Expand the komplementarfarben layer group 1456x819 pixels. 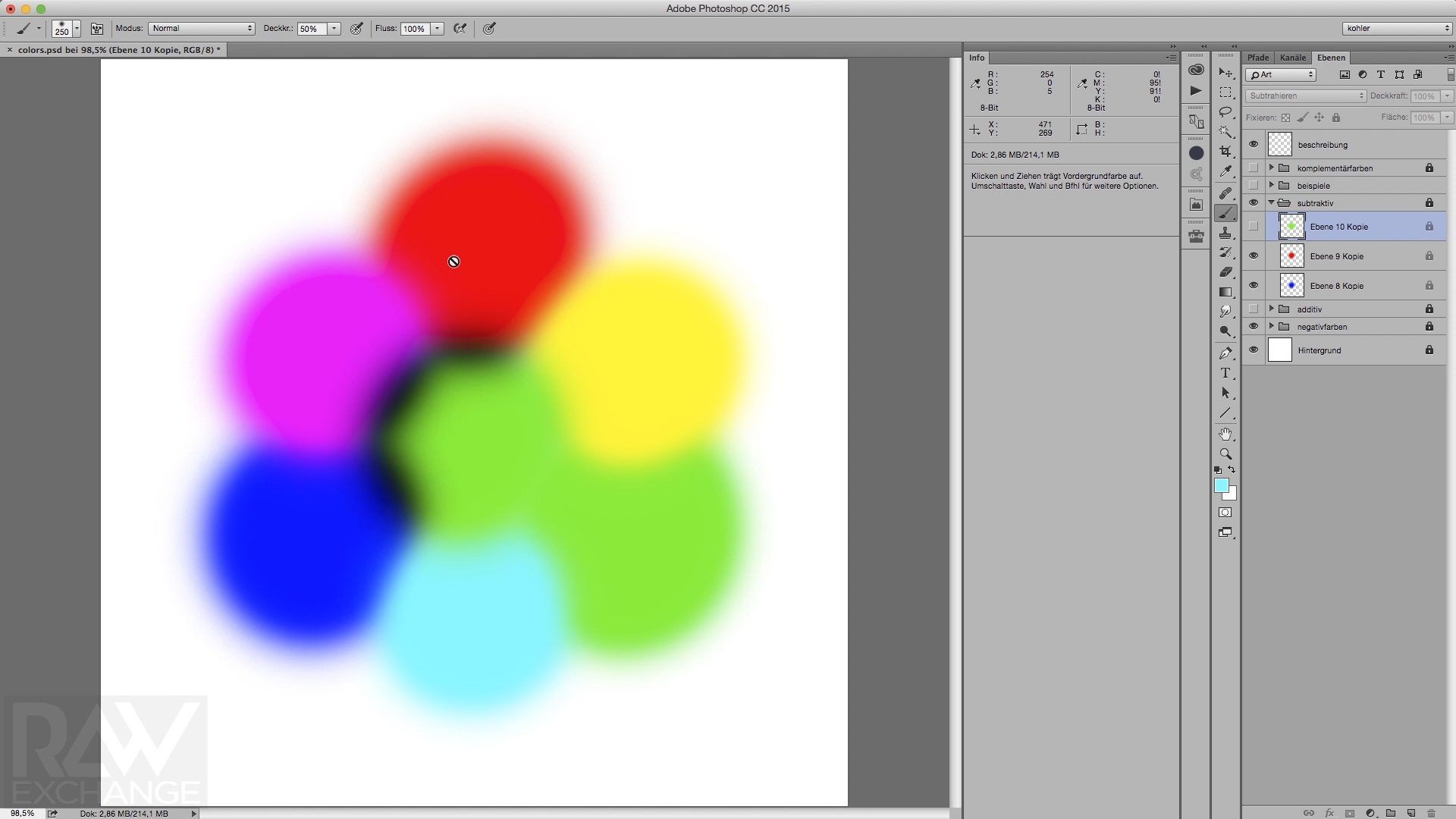pyautogui.click(x=1269, y=167)
